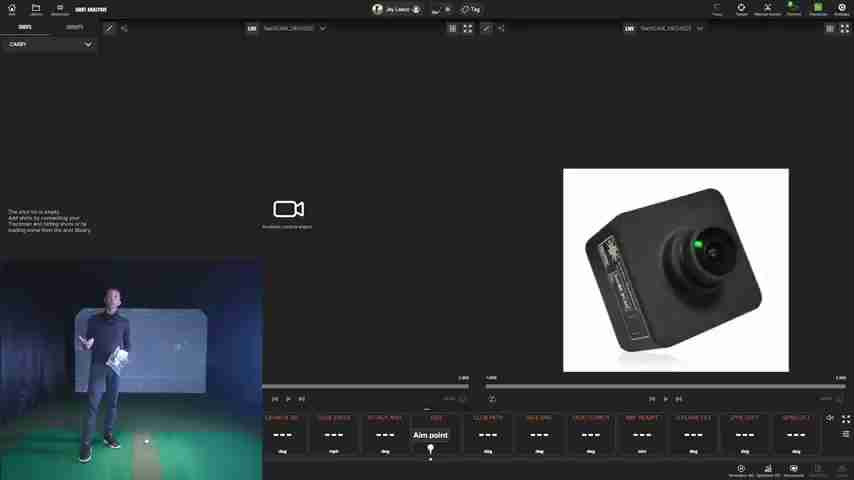Play the right video
The height and width of the screenshot is (480, 854).
tap(666, 399)
